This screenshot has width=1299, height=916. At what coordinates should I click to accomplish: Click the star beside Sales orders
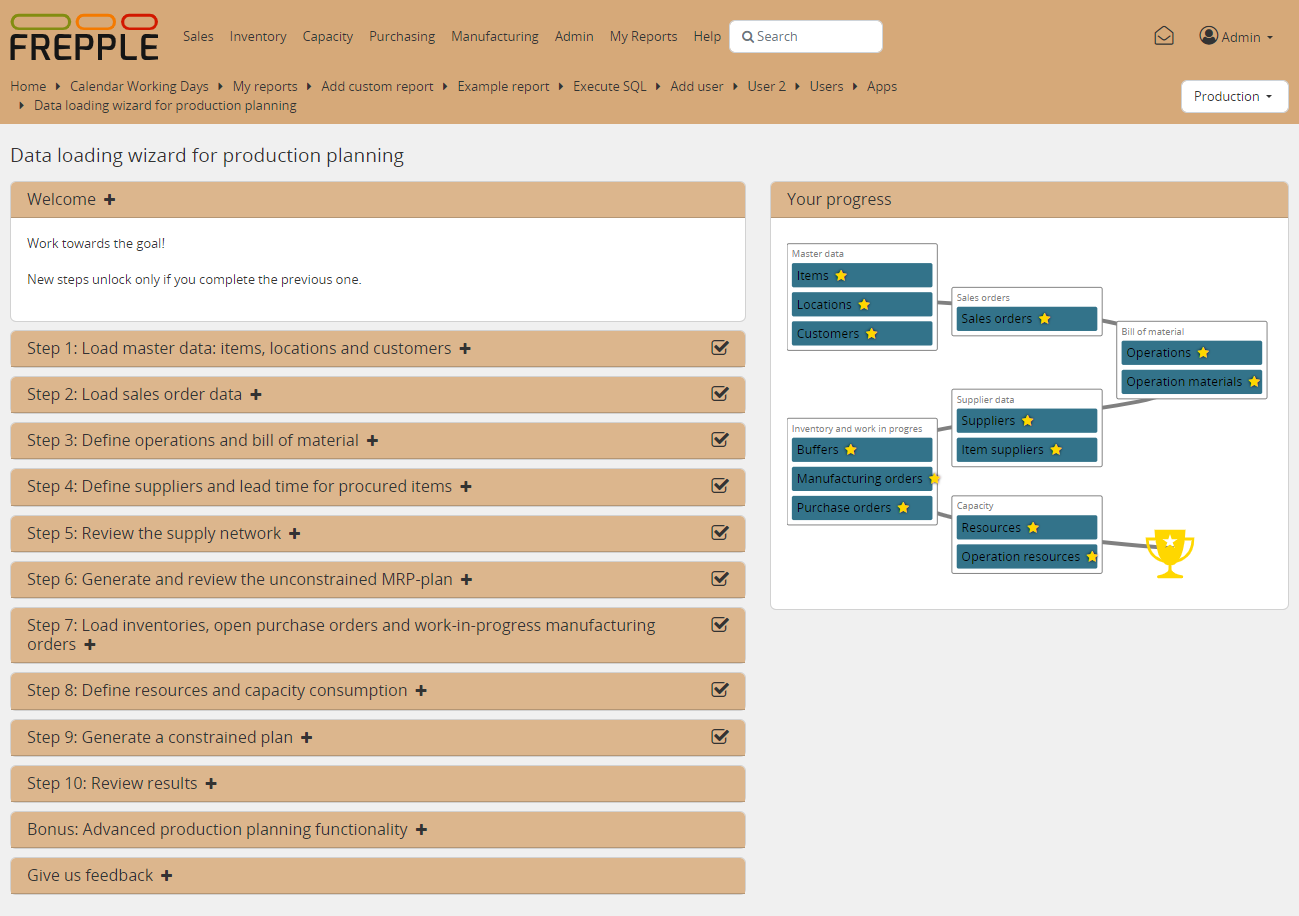(x=1044, y=319)
